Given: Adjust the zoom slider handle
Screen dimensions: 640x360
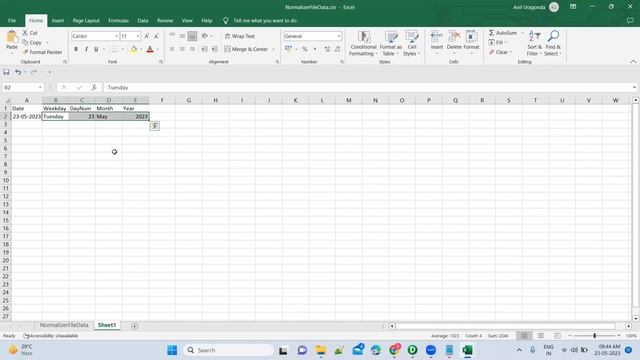Looking at the screenshot, I should 594,336.
